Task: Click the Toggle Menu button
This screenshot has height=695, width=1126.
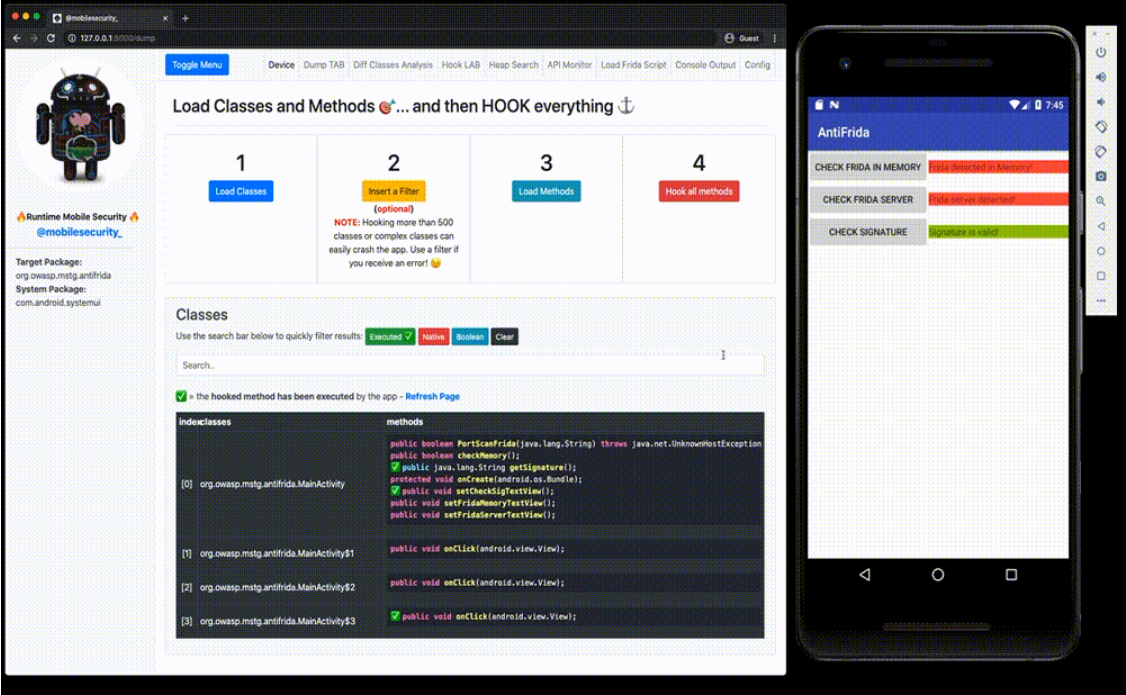Action: coord(197,65)
